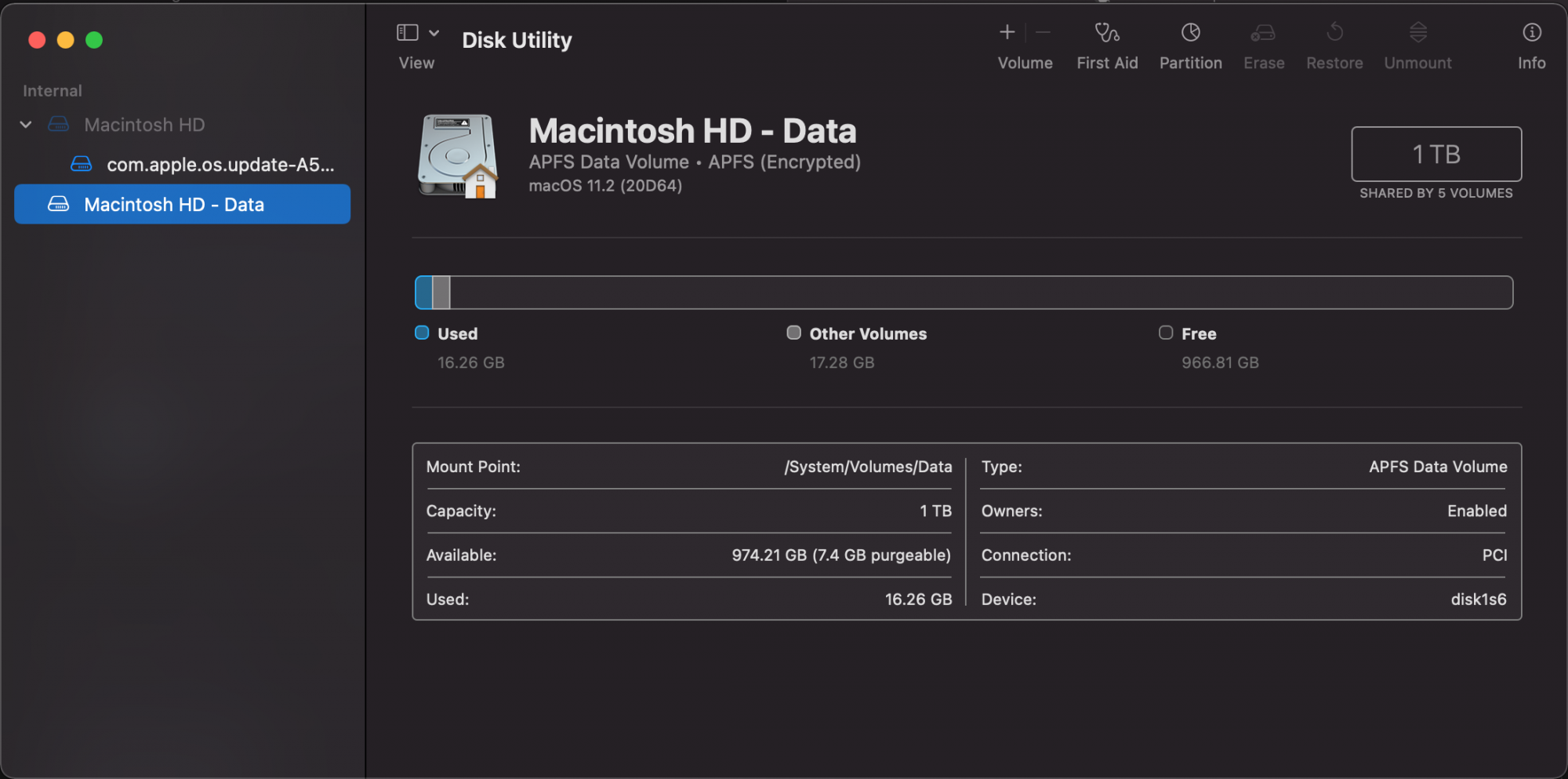Select the com.apple.os.update-A5... snapshot row
The image size is (1568, 779).
pos(182,165)
